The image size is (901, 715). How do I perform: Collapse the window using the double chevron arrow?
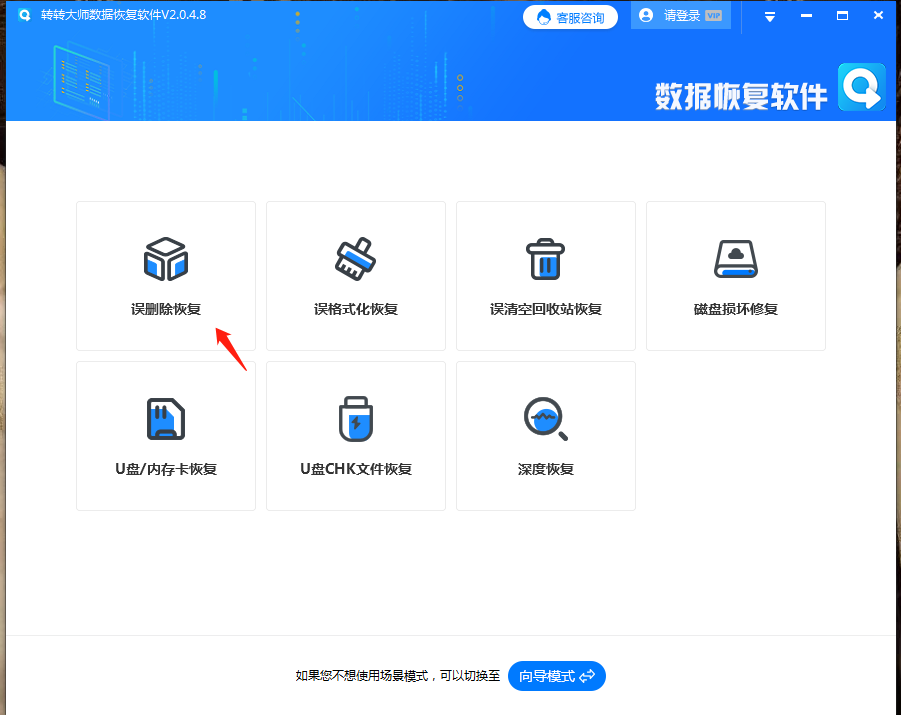click(771, 16)
